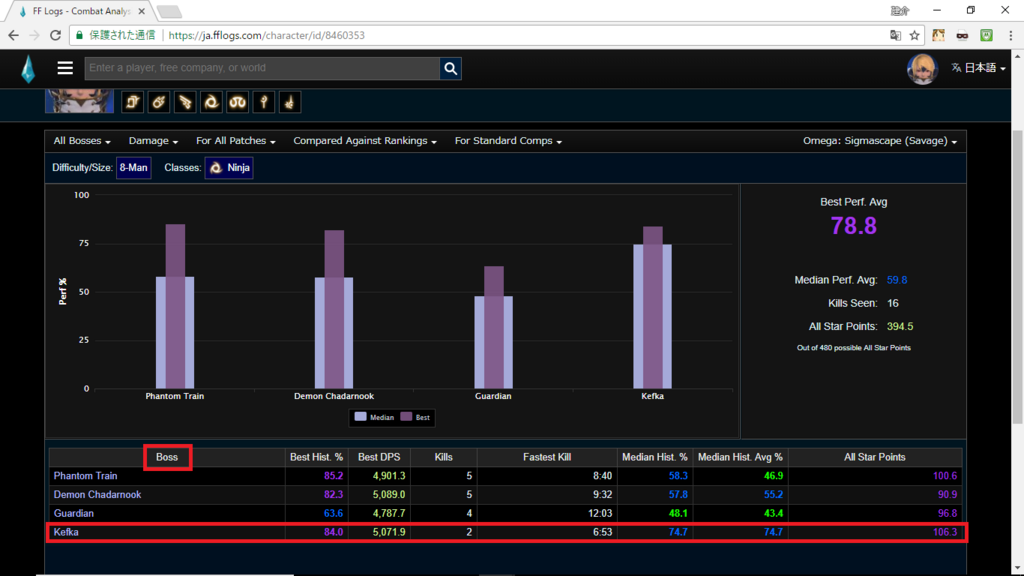Reload the page with refresh icon
The height and width of the screenshot is (576, 1024).
click(x=56, y=35)
